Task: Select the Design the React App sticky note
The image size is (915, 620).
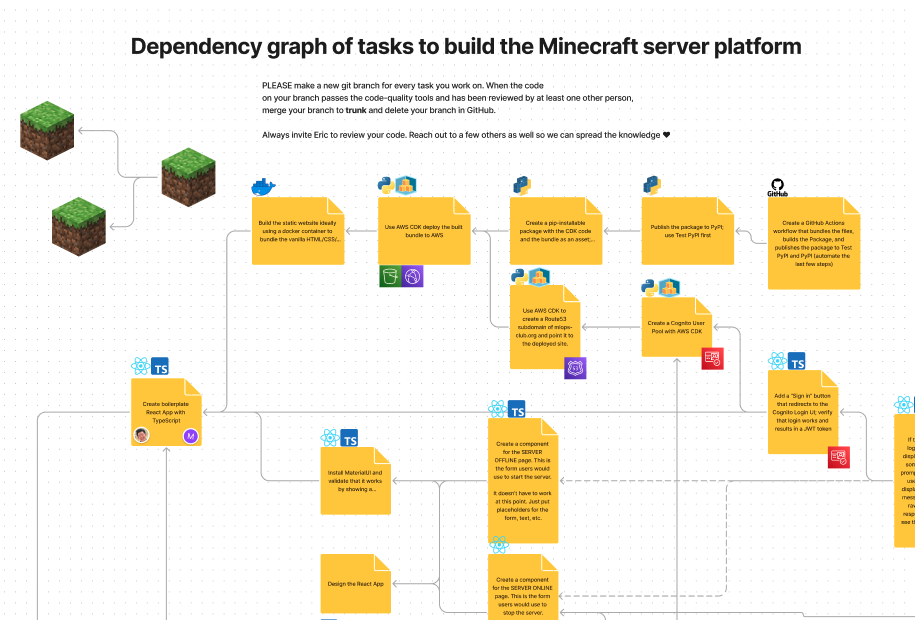Action: pyautogui.click(x=355, y=583)
